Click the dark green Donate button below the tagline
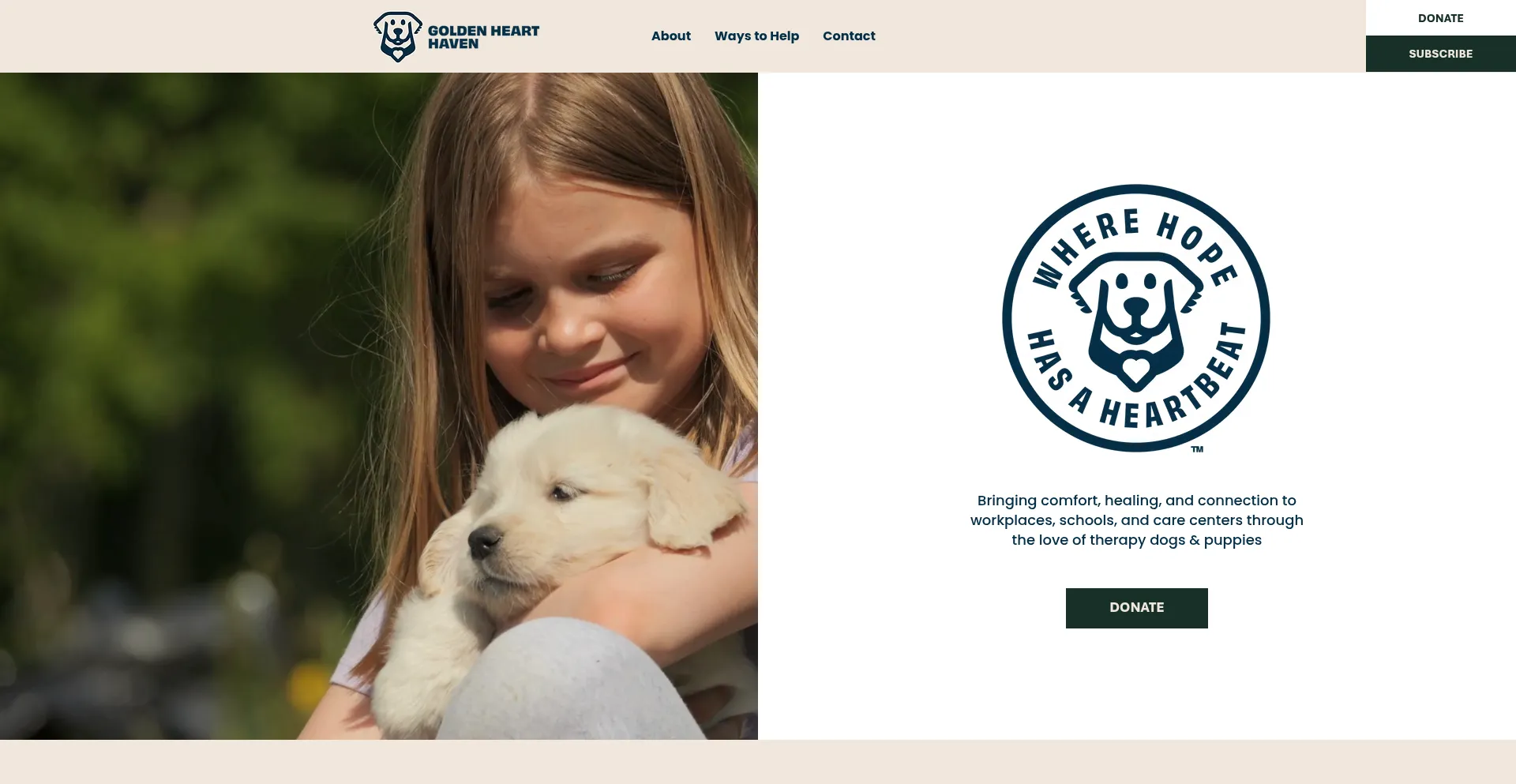Viewport: 1516px width, 784px height. tap(1136, 608)
